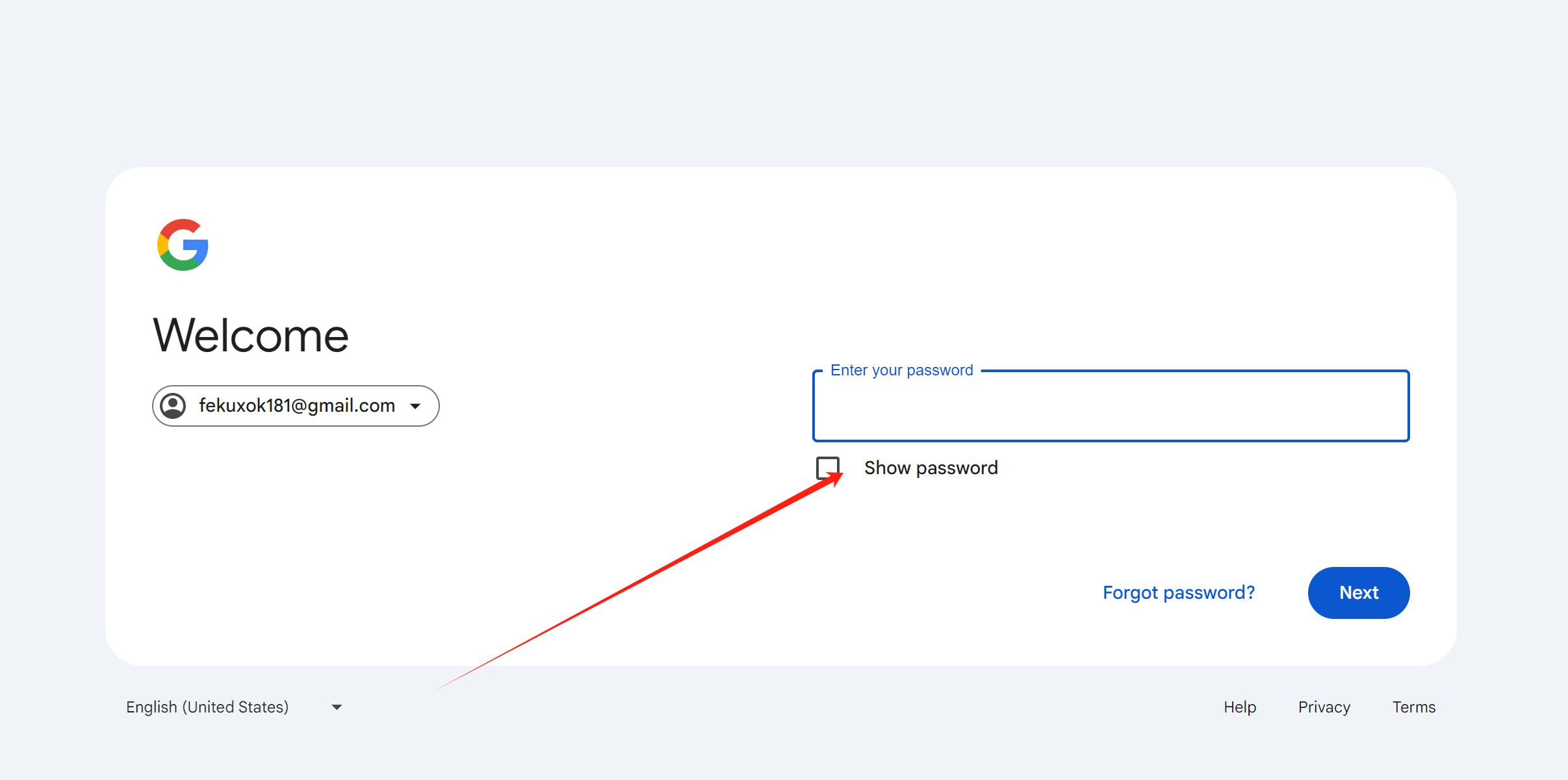Screen dimensions: 1568x780
Task: Expand the language dropdown caret arrow
Action: 337,707
